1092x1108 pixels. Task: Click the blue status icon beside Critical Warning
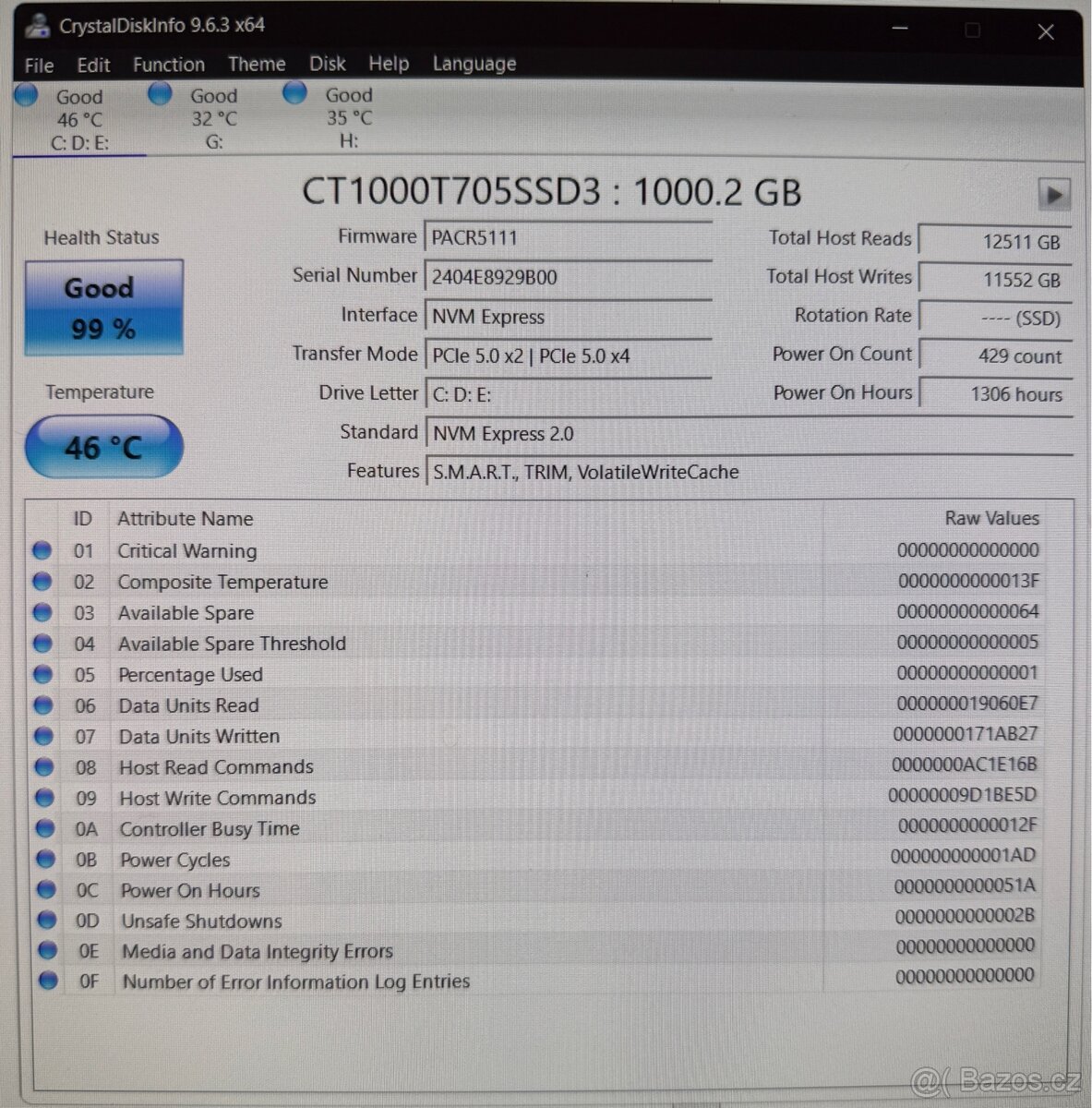tap(42, 549)
